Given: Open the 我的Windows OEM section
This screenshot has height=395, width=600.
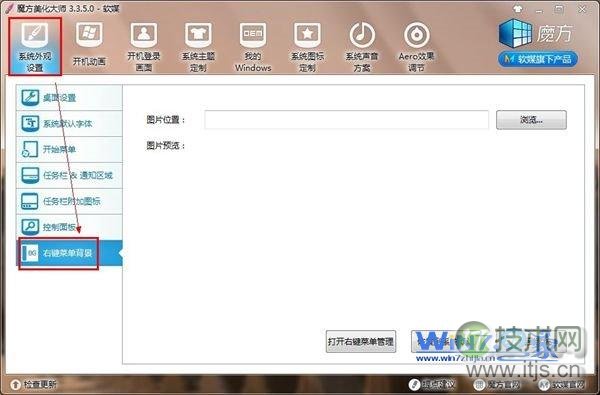Looking at the screenshot, I should (x=253, y=47).
